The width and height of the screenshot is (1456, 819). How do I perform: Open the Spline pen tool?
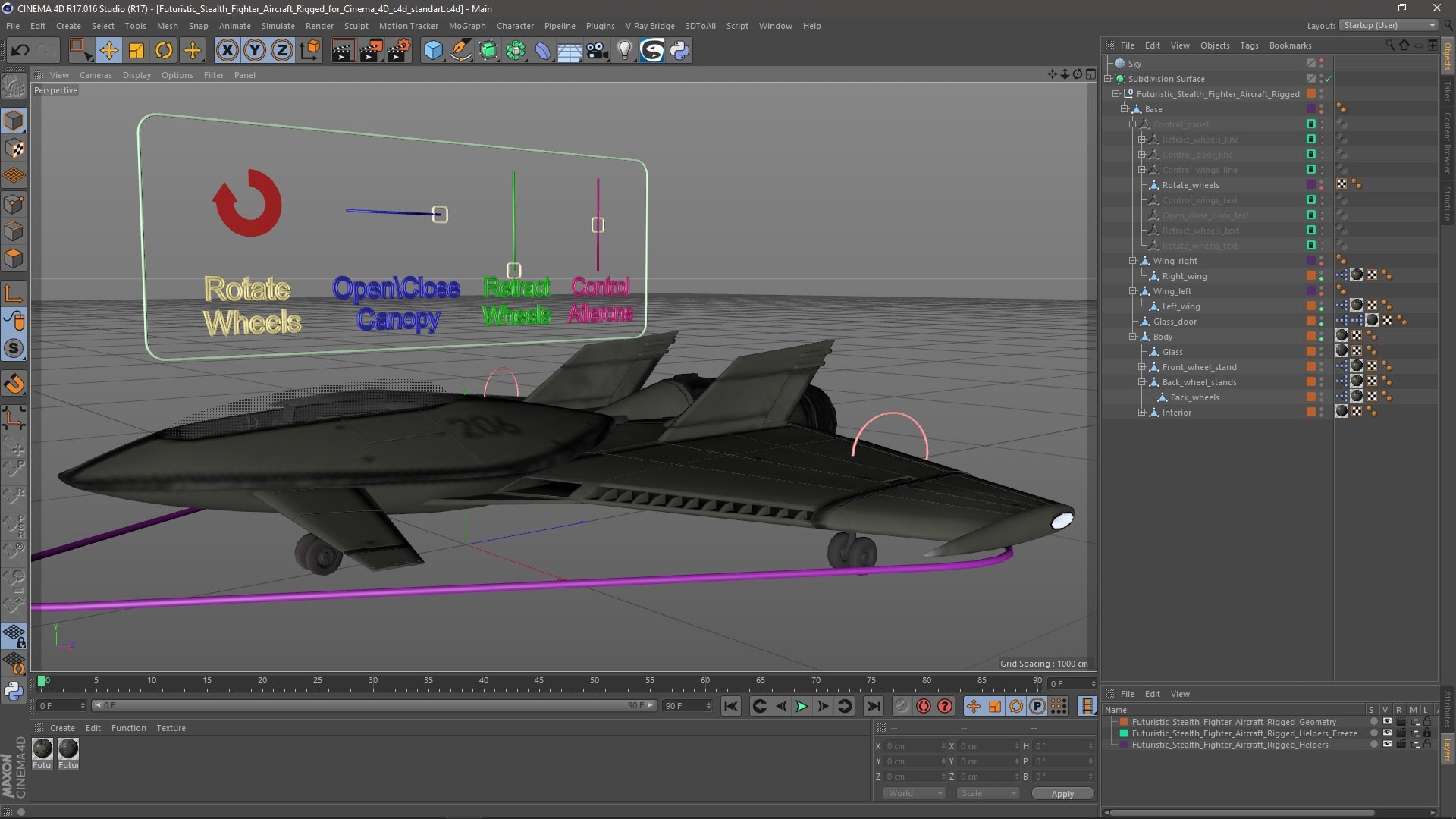pos(460,51)
